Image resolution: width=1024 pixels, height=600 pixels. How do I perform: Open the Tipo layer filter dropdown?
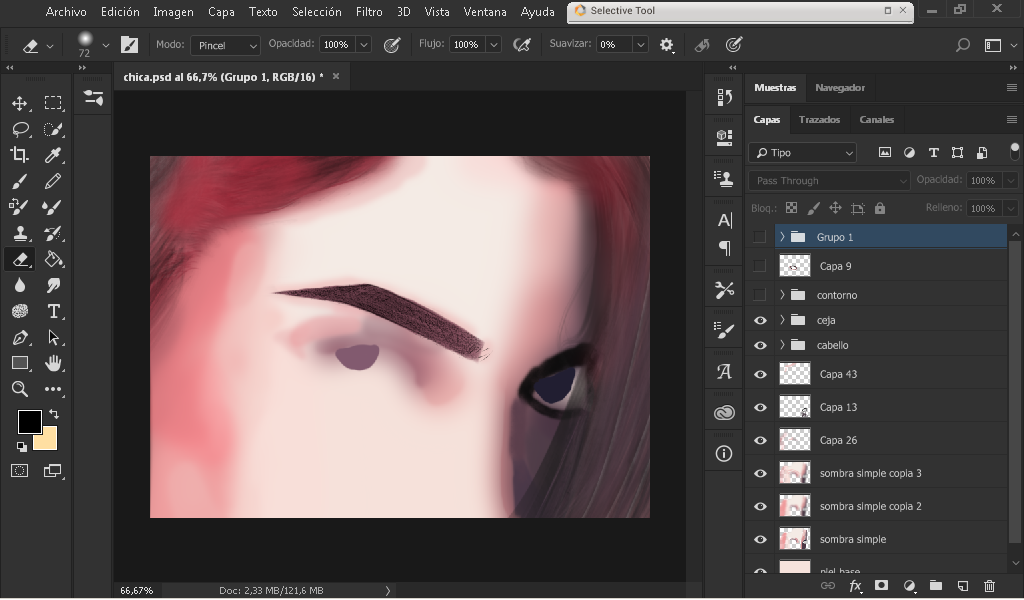click(x=804, y=153)
